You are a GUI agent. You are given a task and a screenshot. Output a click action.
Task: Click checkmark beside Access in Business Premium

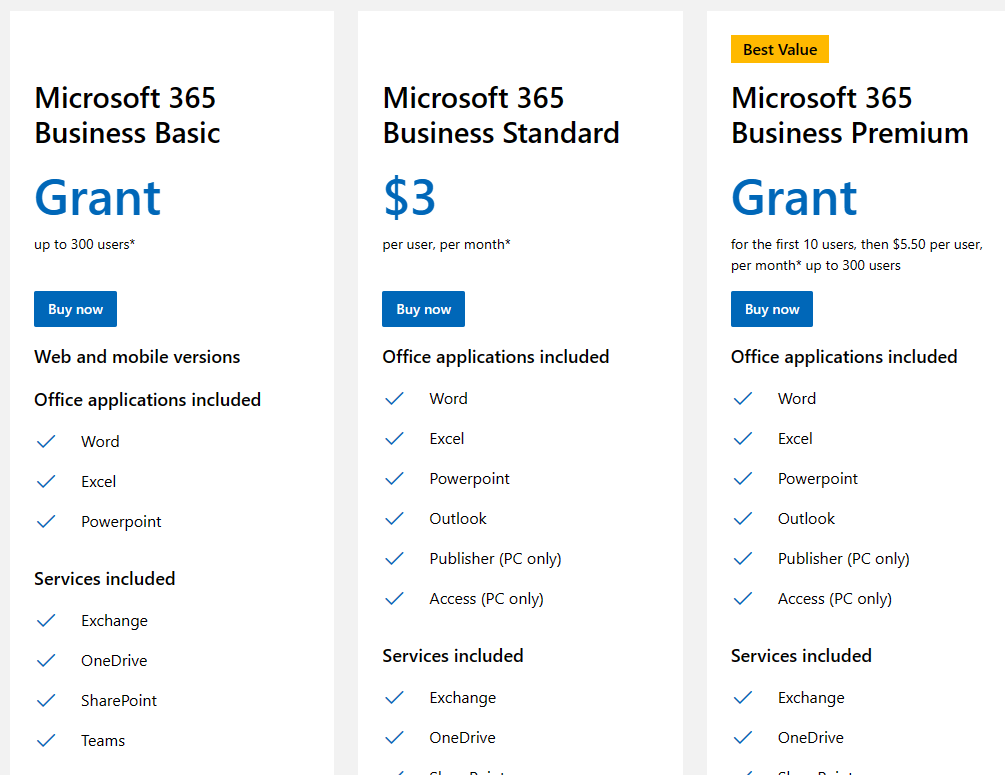point(742,598)
